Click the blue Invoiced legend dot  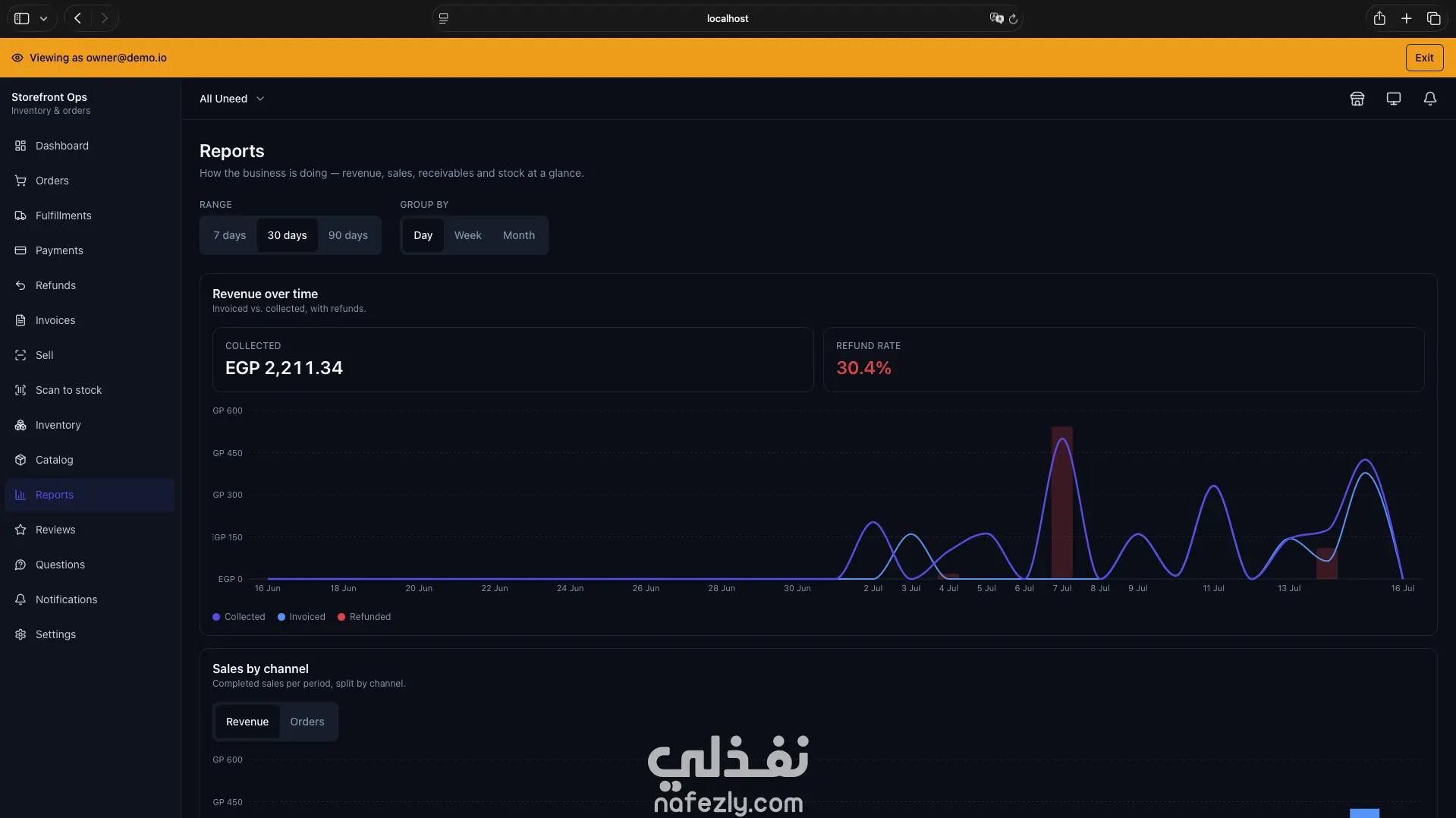281,617
